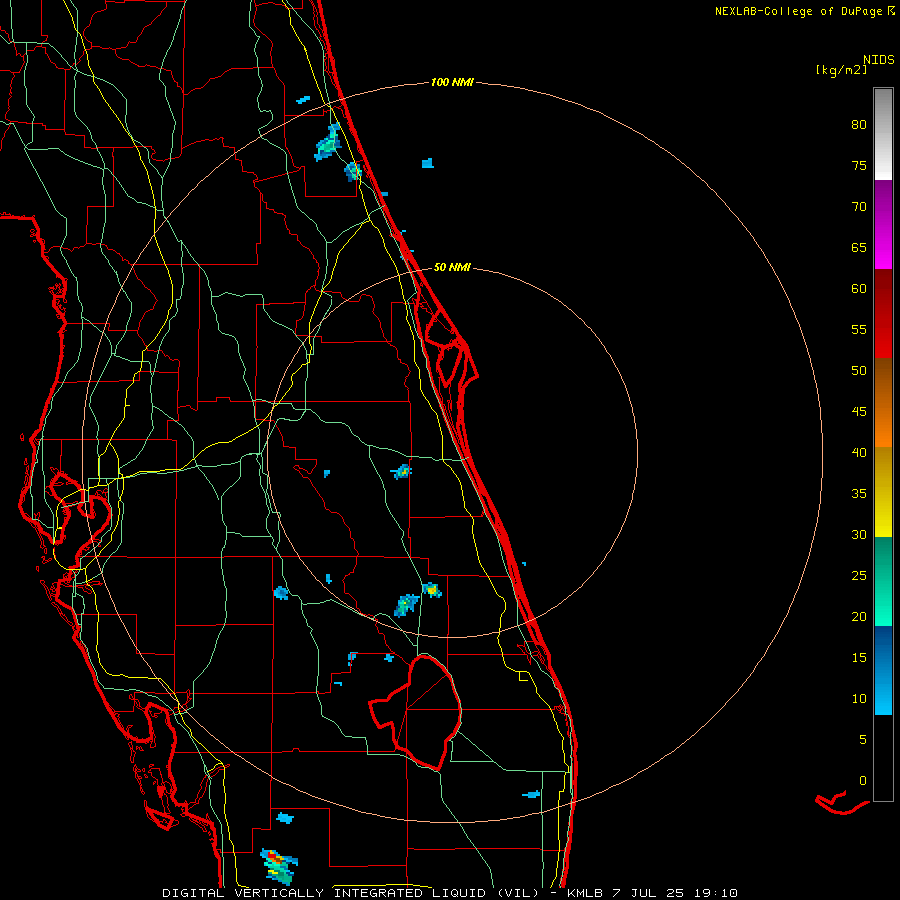
Task: Click the KMLB station identifier in the caption
Action: [584, 893]
